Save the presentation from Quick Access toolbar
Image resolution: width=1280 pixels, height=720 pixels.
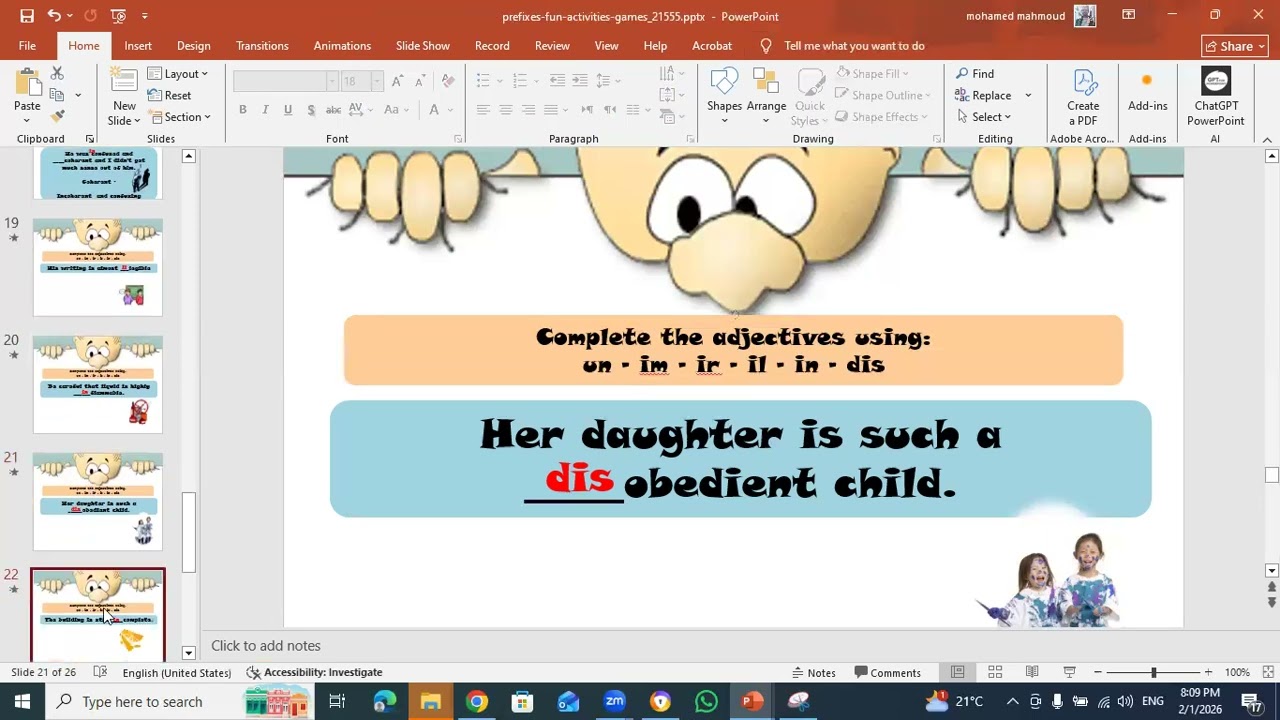(27, 16)
